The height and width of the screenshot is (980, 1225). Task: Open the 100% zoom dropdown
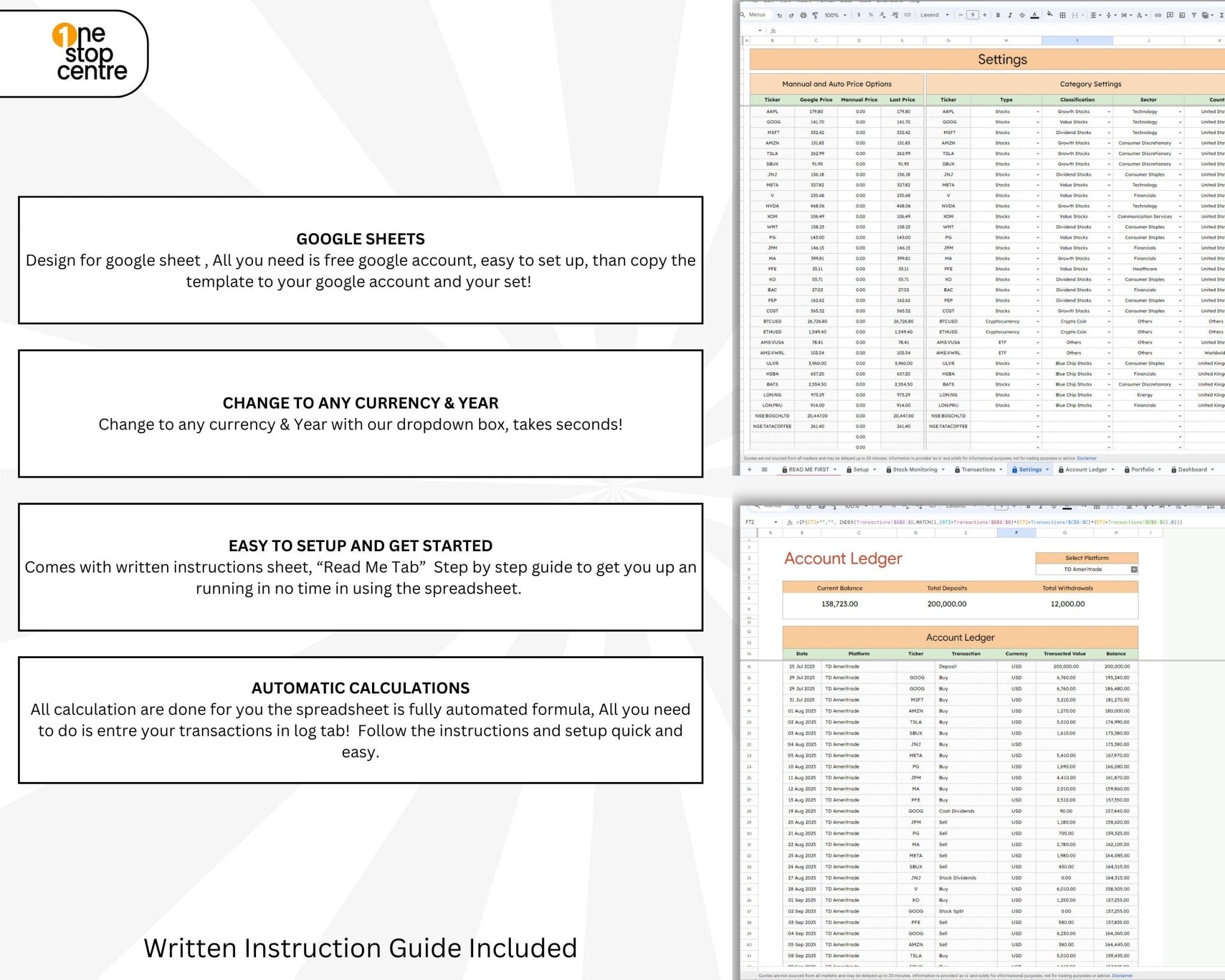coord(836,16)
